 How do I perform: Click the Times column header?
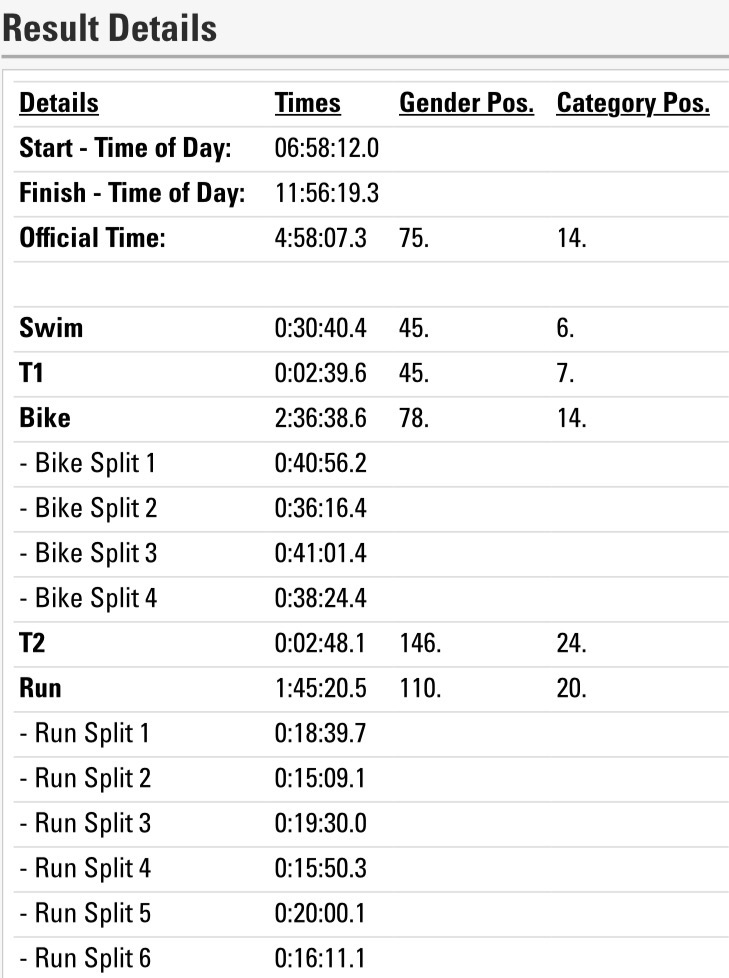pos(307,103)
